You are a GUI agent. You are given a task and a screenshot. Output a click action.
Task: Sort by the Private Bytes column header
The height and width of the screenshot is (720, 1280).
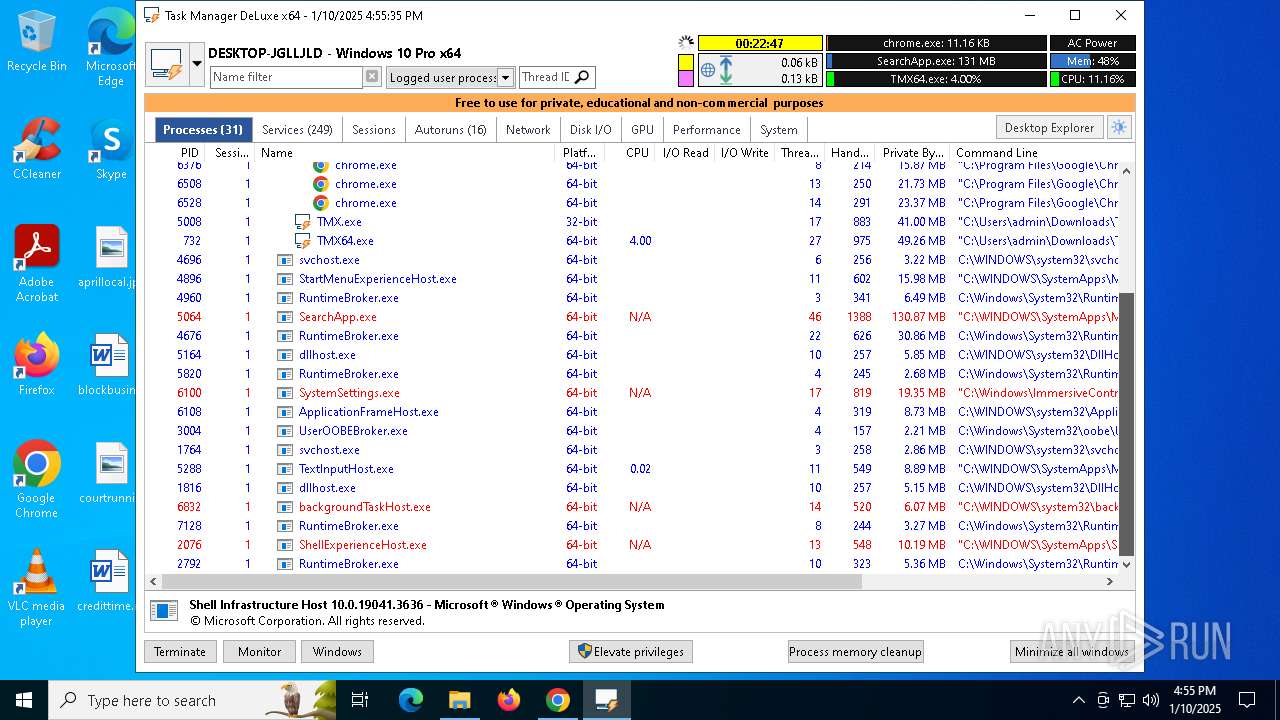click(x=912, y=153)
